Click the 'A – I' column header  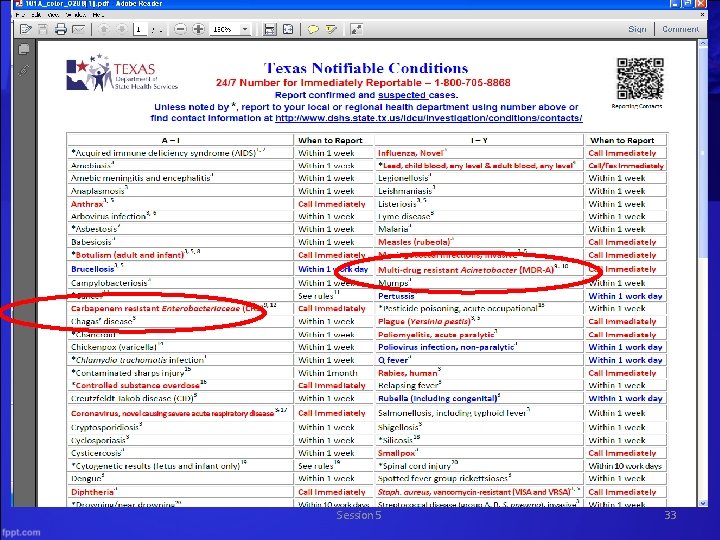pyautogui.click(x=171, y=141)
